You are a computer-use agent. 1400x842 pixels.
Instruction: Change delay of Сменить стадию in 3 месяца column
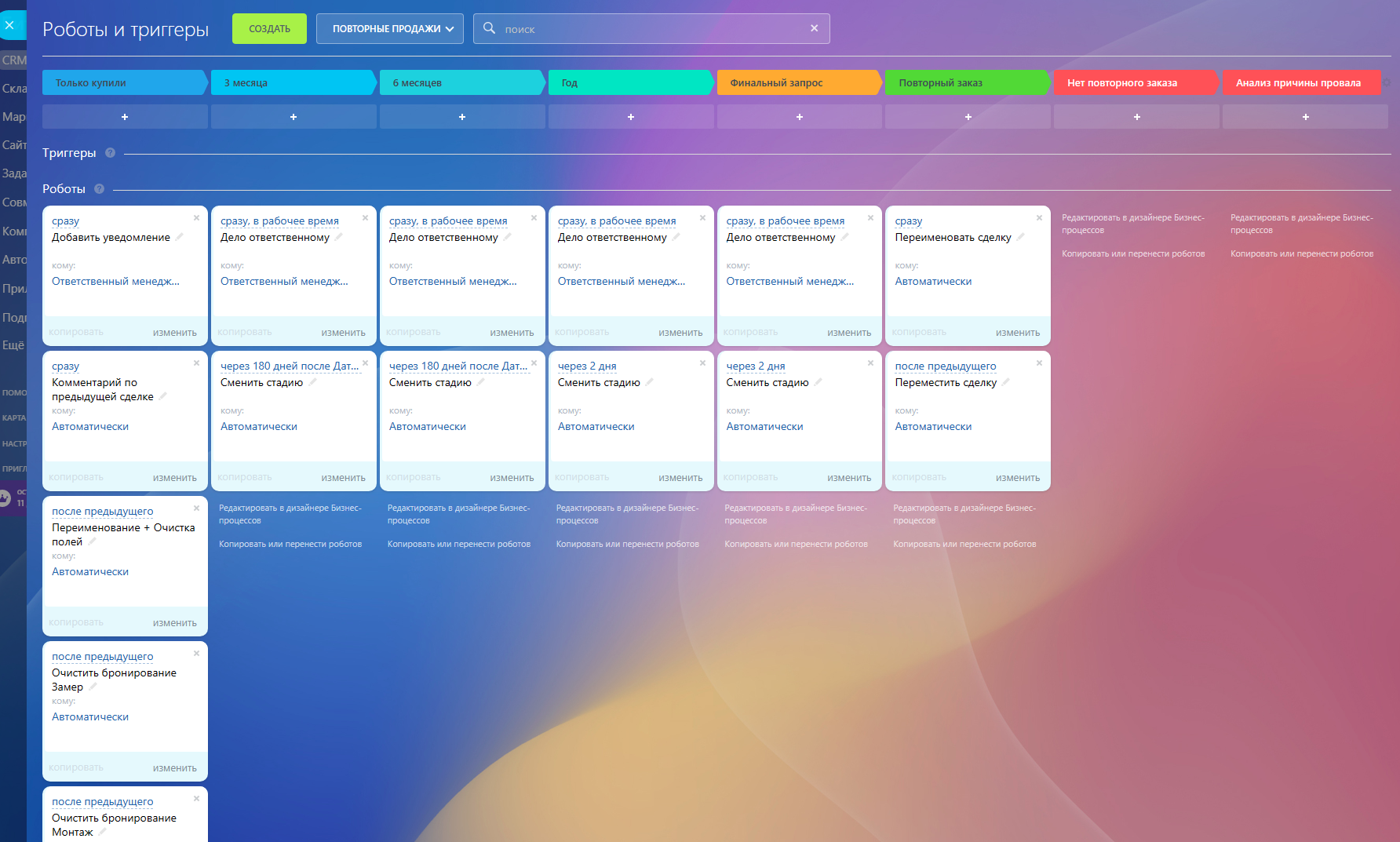(290, 366)
